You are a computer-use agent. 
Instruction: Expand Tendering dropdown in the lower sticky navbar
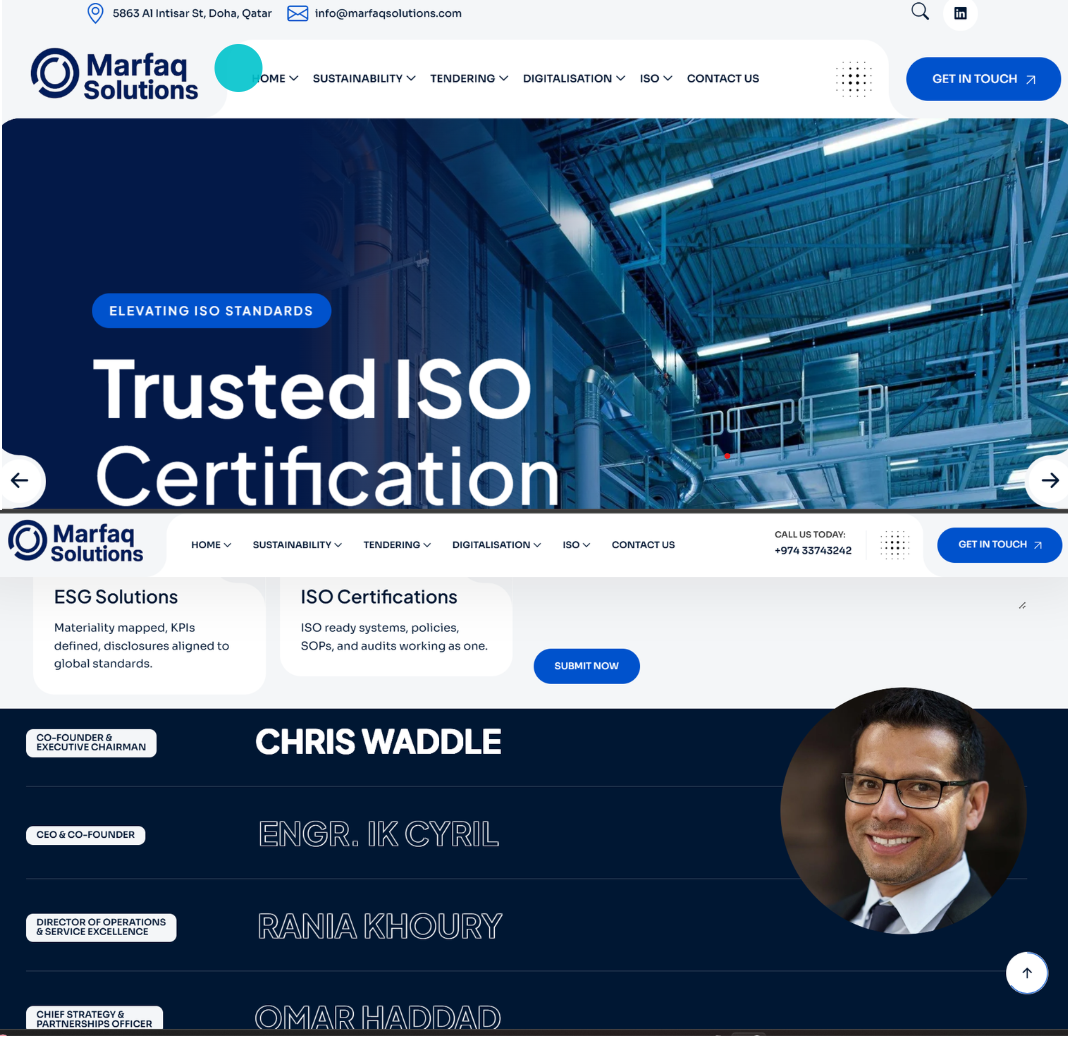(397, 545)
